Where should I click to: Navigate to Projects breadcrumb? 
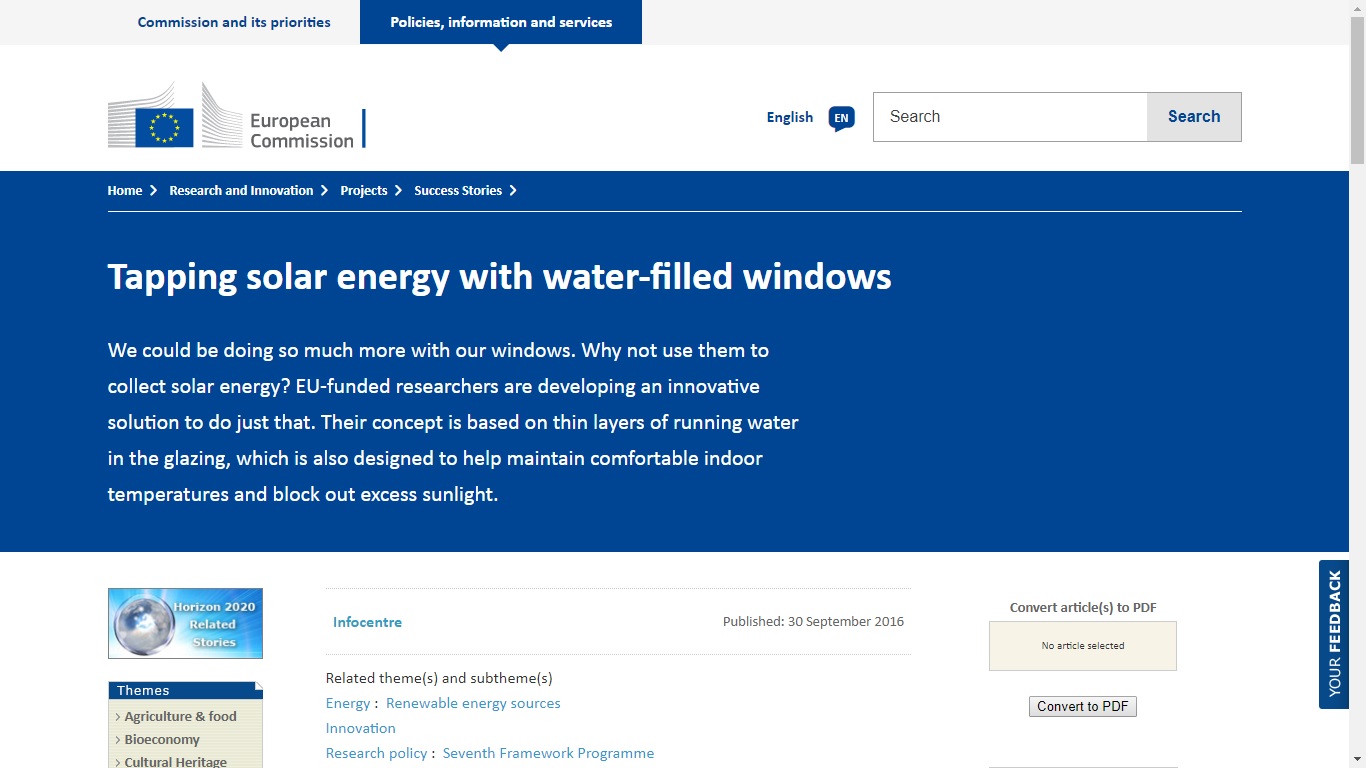coord(363,191)
